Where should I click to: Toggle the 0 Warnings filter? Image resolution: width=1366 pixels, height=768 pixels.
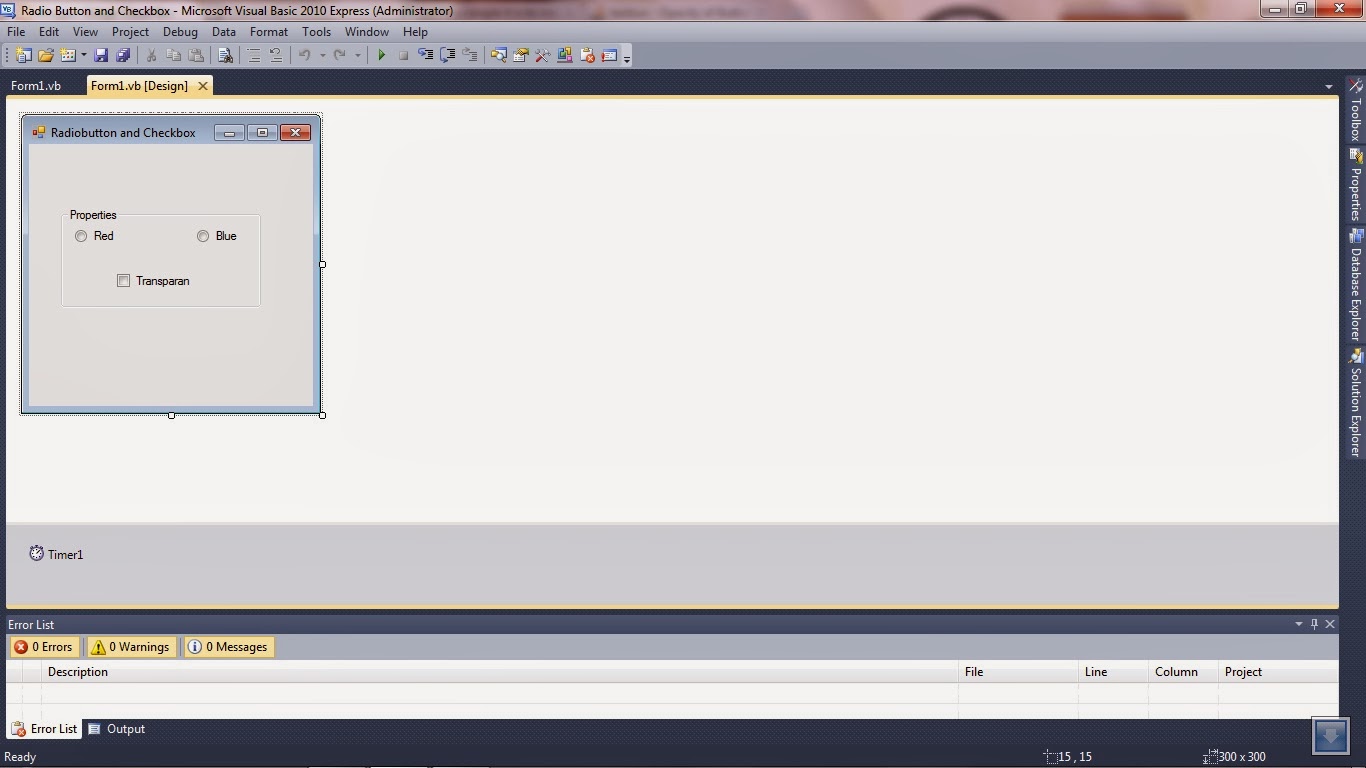tap(132, 647)
